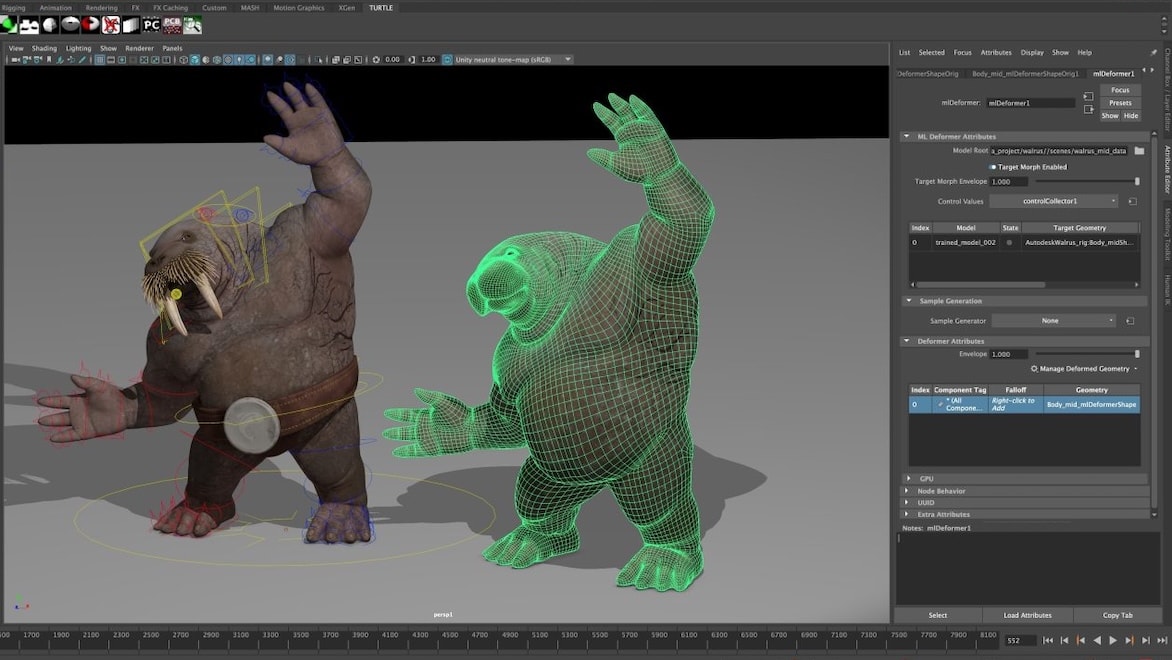The image size is (1172, 660).
Task: Pin the Attribute Editor with the pushpin icon
Action: (x=1153, y=52)
